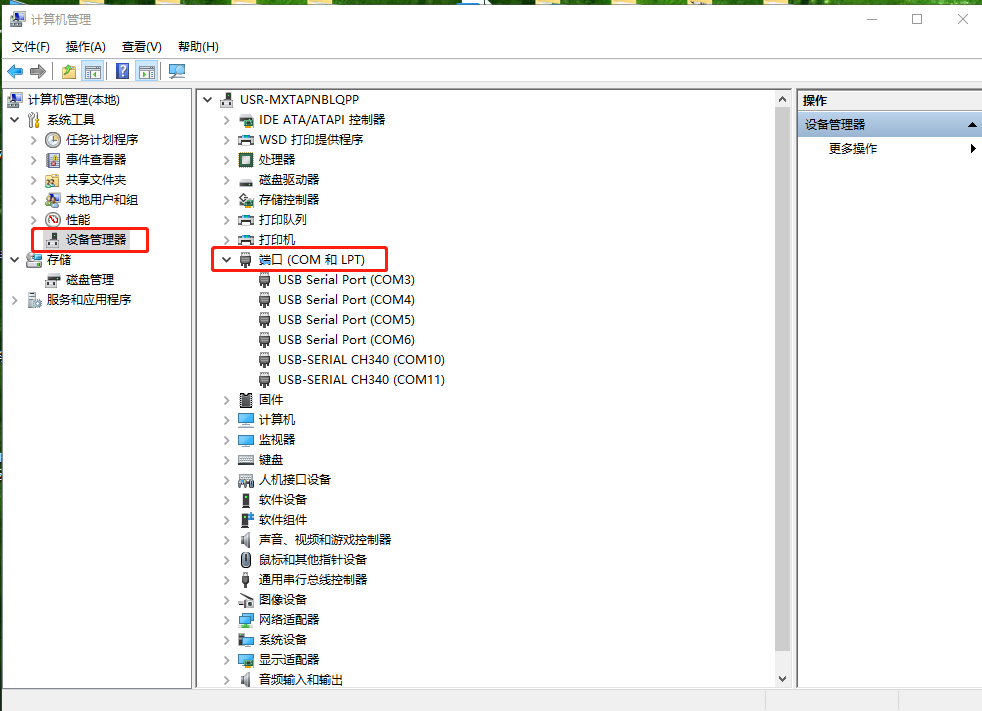Select the 系统设备 category
982x711 pixels.
pos(283,640)
